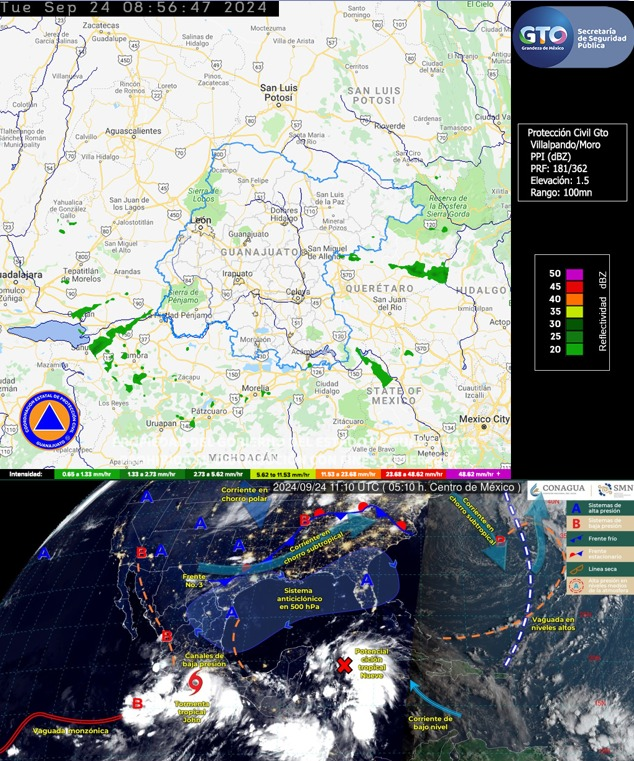
Task: Click the Zacatecas city label
Action: click(101, 25)
